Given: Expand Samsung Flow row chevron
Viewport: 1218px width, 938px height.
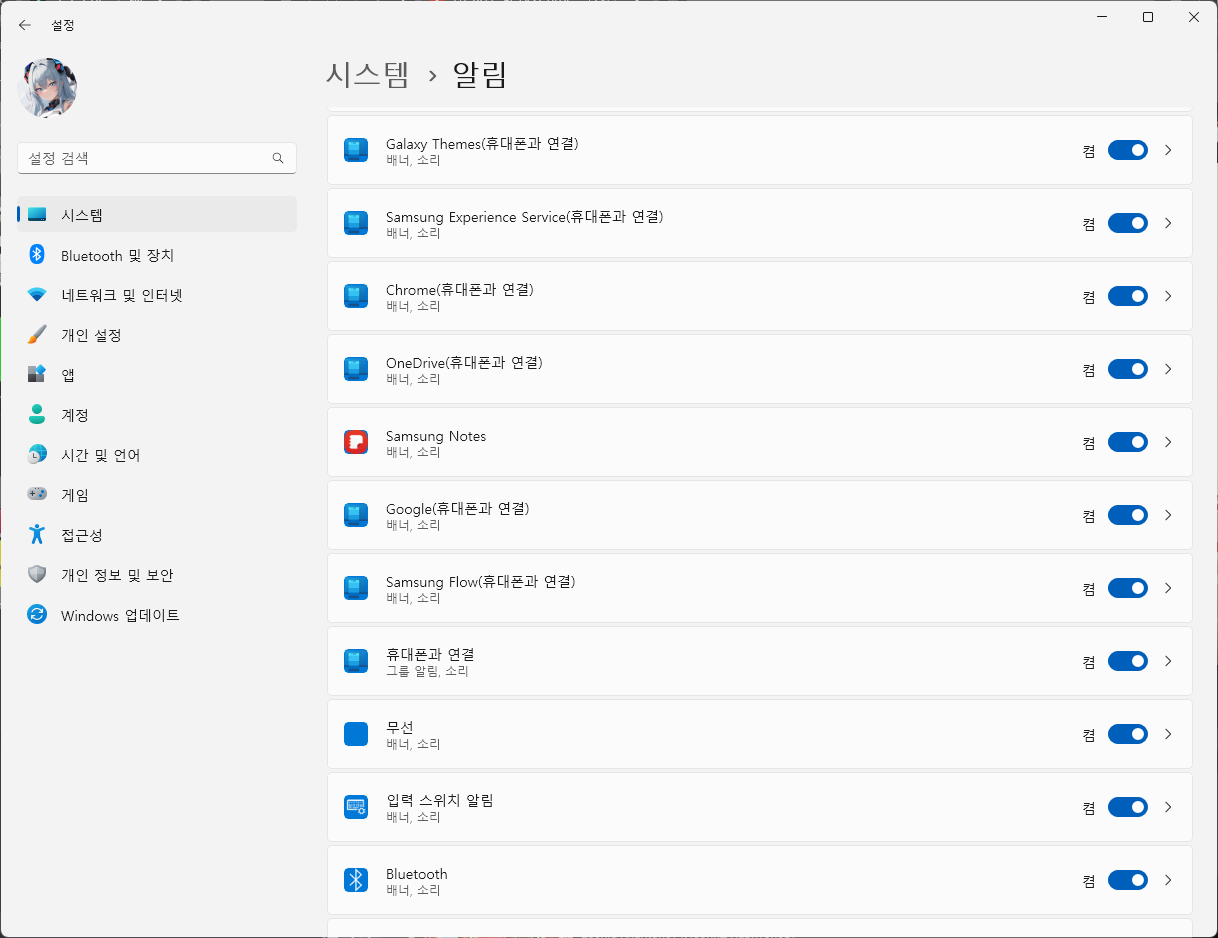Looking at the screenshot, I should 1168,588.
